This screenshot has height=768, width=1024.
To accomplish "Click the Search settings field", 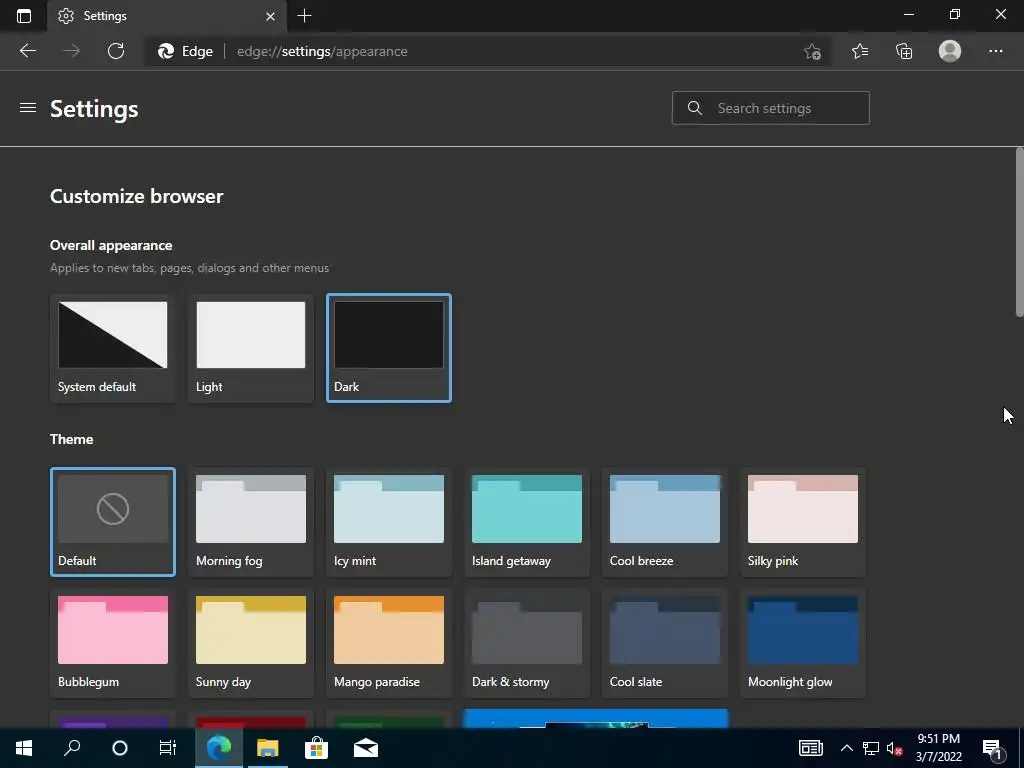I will coord(771,108).
